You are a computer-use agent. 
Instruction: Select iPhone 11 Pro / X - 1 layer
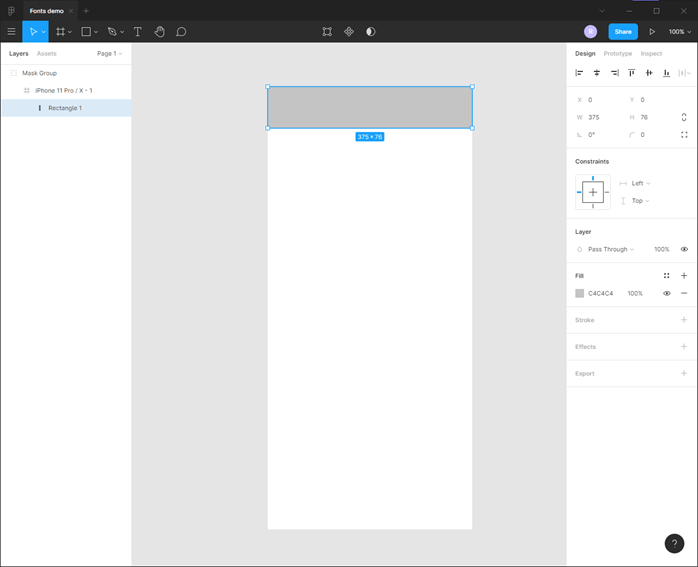[x=66, y=90]
